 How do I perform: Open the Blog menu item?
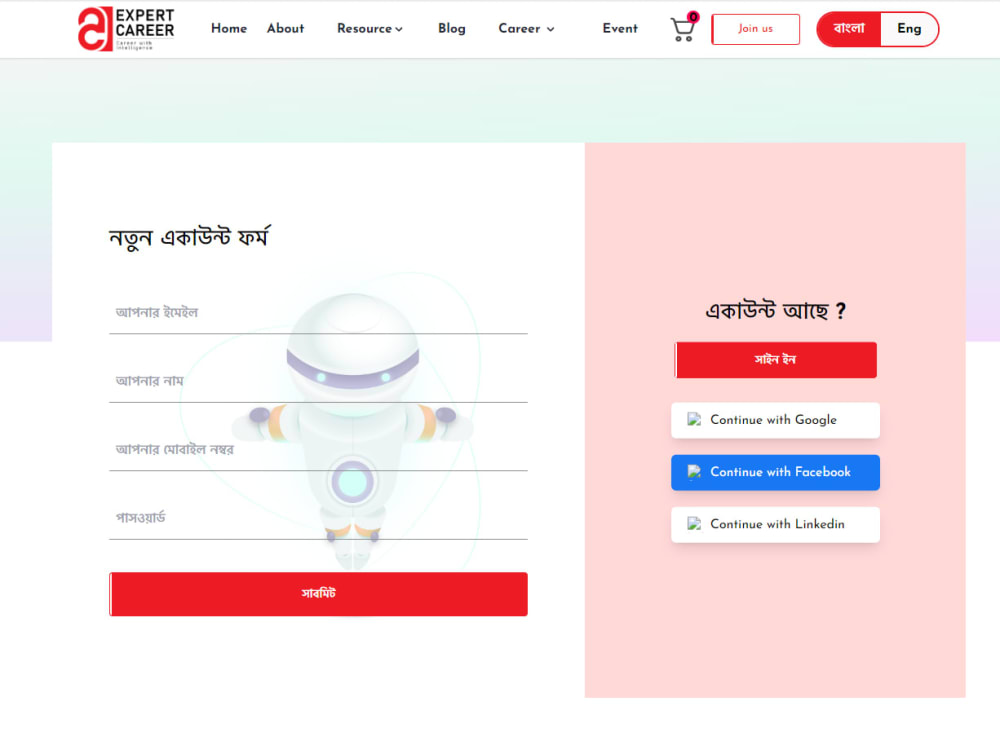tap(452, 29)
